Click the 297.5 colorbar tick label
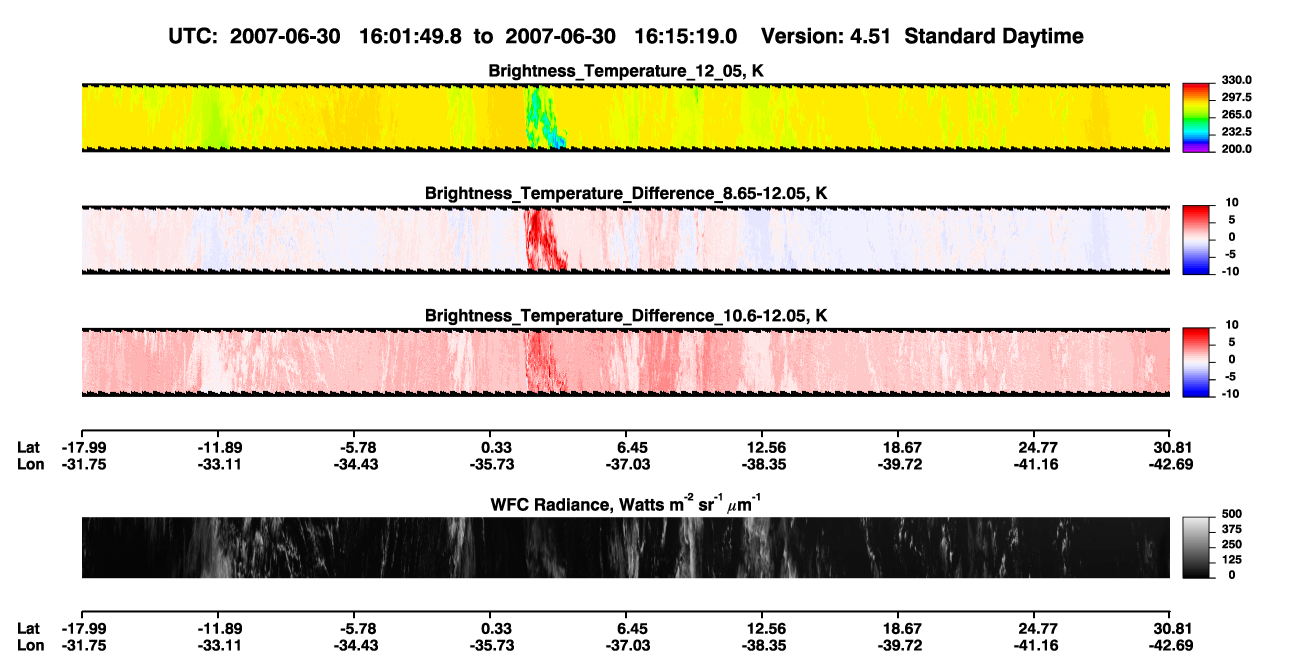 click(1236, 98)
